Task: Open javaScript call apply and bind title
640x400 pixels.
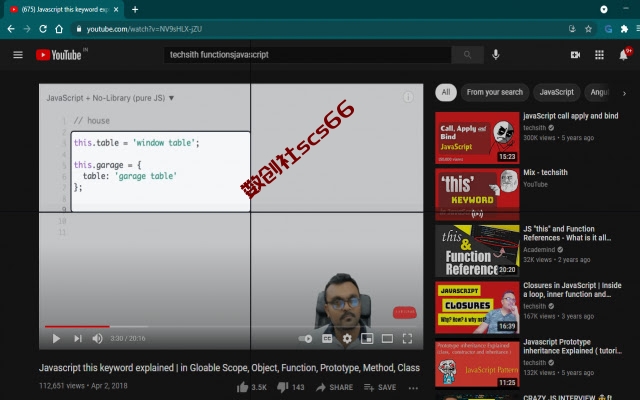Action: click(571, 116)
